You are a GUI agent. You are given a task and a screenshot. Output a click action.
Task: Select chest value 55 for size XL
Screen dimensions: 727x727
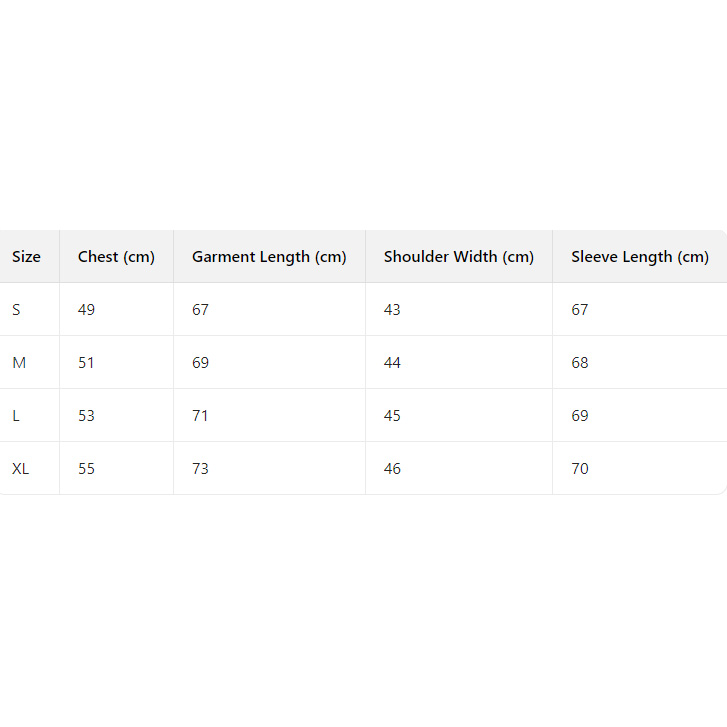coord(87,469)
